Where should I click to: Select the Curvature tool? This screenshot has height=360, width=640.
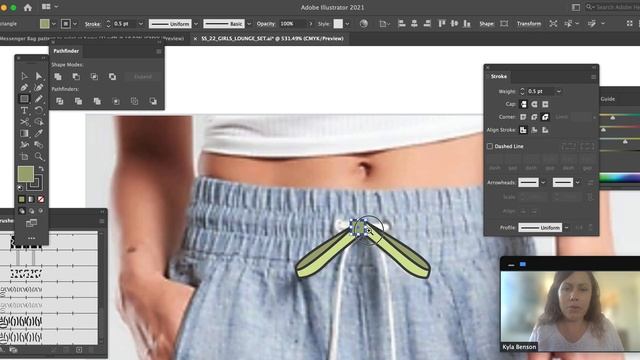point(39,87)
